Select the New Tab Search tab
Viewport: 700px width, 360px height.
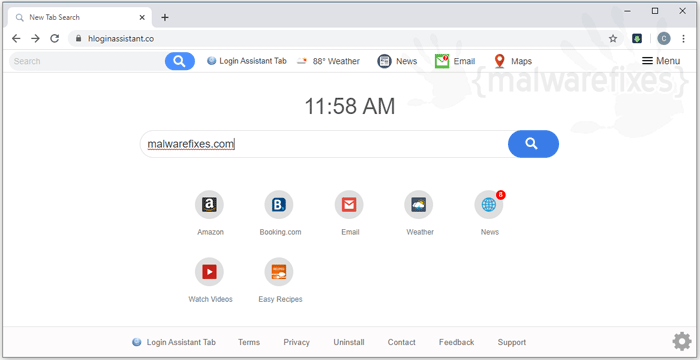coord(80,17)
